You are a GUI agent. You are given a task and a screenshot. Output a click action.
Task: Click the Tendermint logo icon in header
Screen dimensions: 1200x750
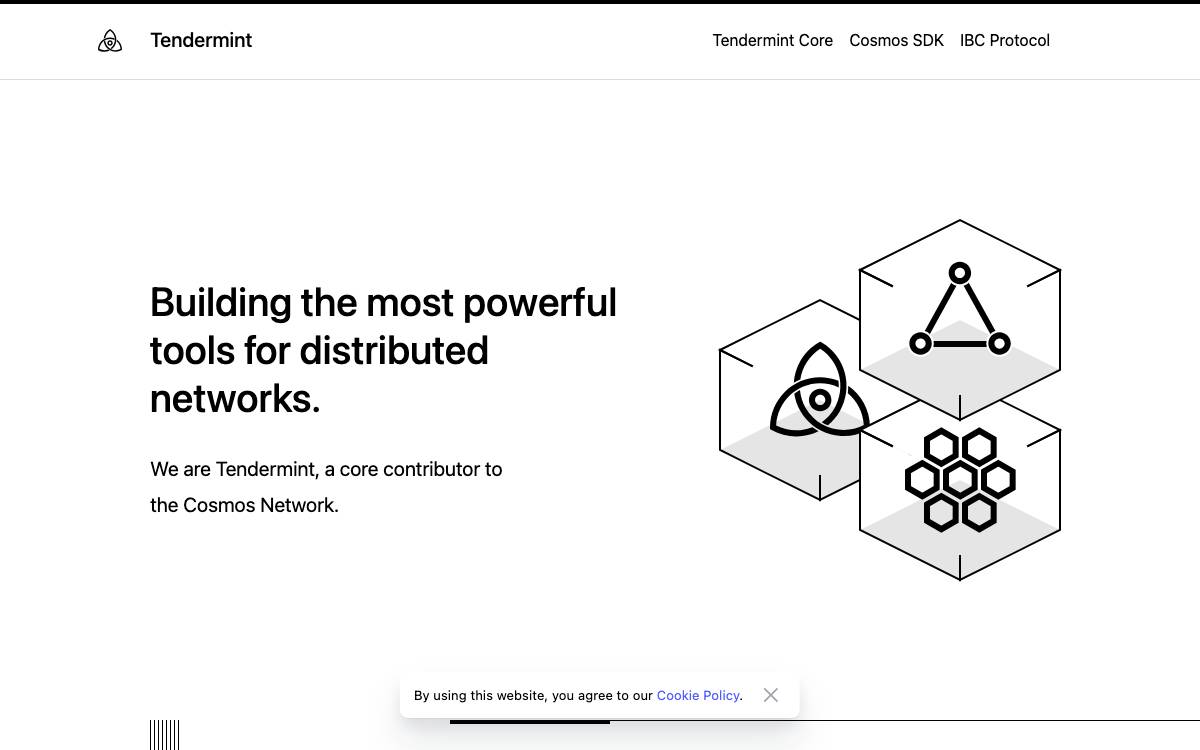tap(110, 41)
